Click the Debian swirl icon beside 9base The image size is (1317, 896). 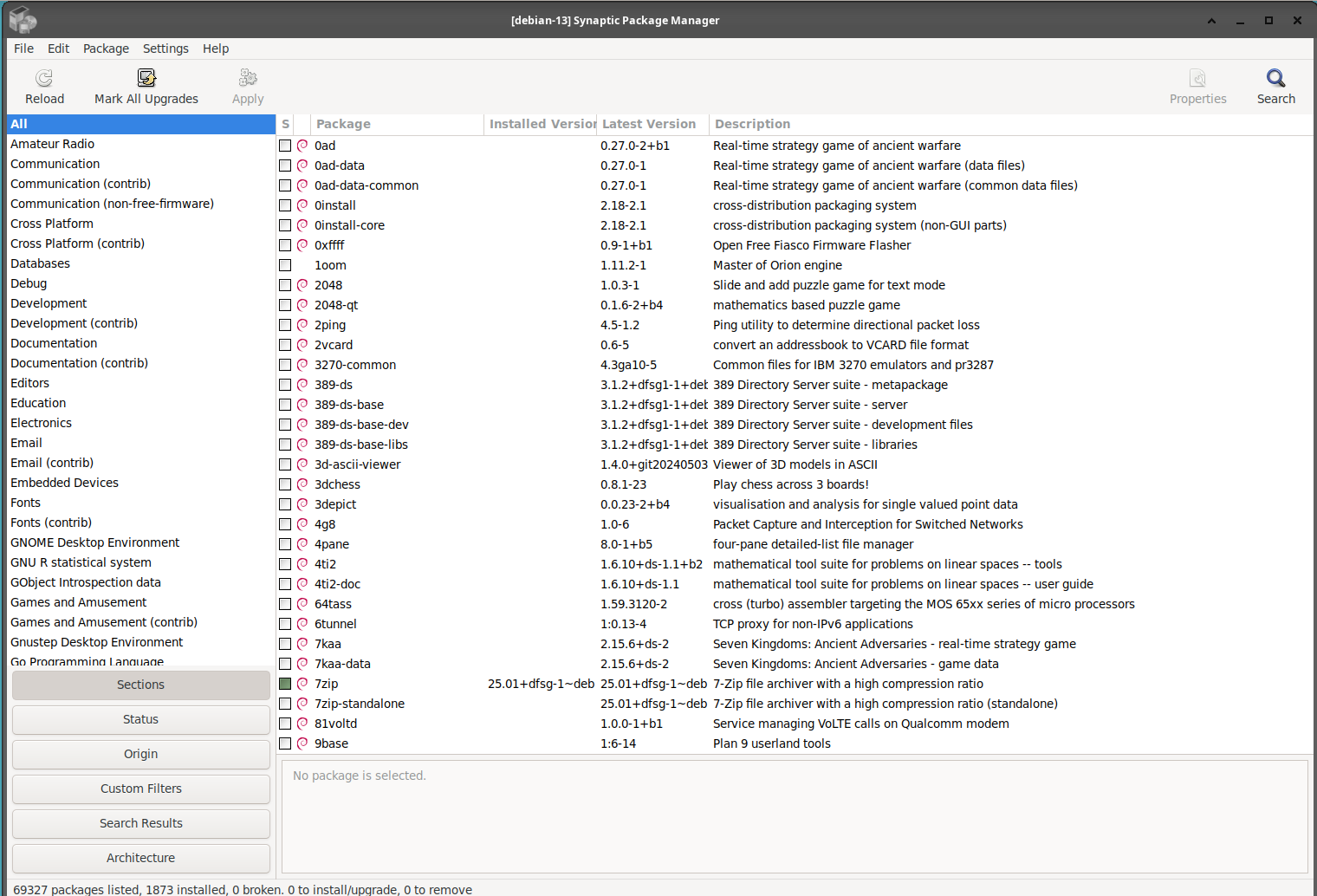(302, 743)
